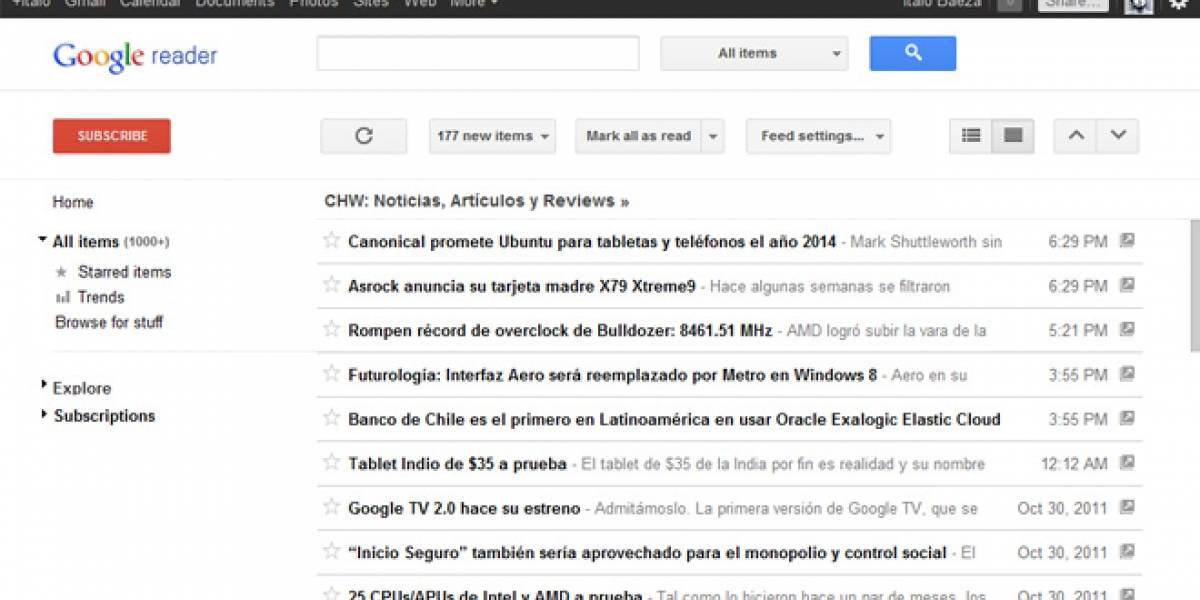Image resolution: width=1200 pixels, height=600 pixels.
Task: Open article Canonical promete Ubuntu para tabletas
Action: point(592,241)
